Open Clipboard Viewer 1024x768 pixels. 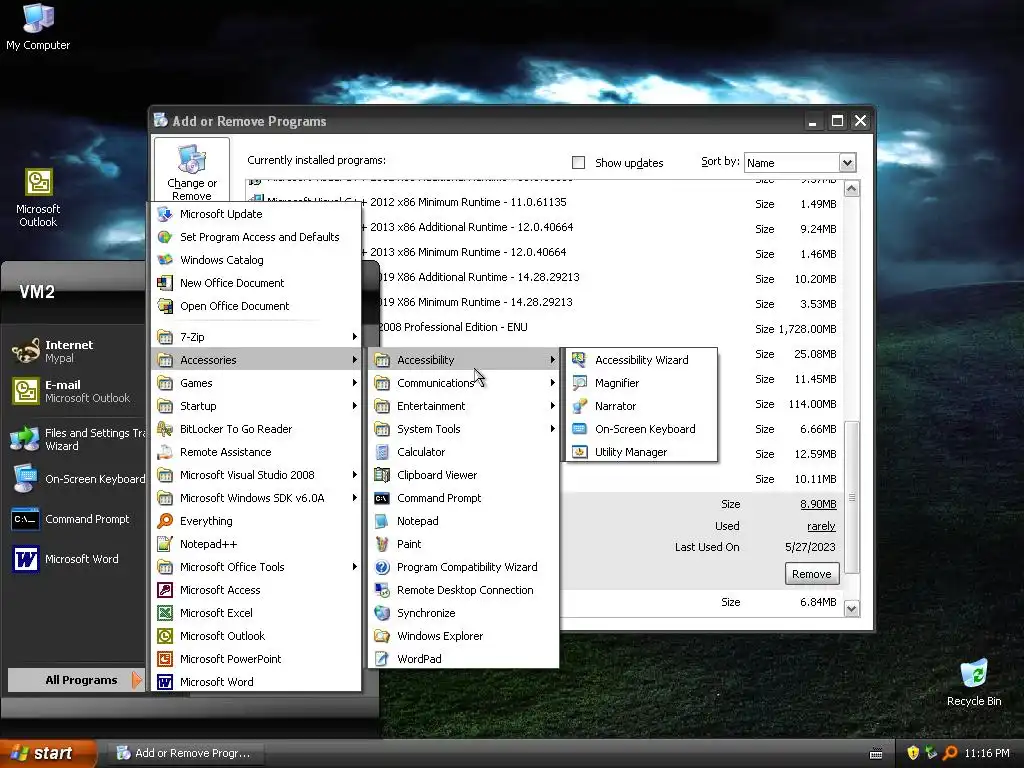point(464,475)
